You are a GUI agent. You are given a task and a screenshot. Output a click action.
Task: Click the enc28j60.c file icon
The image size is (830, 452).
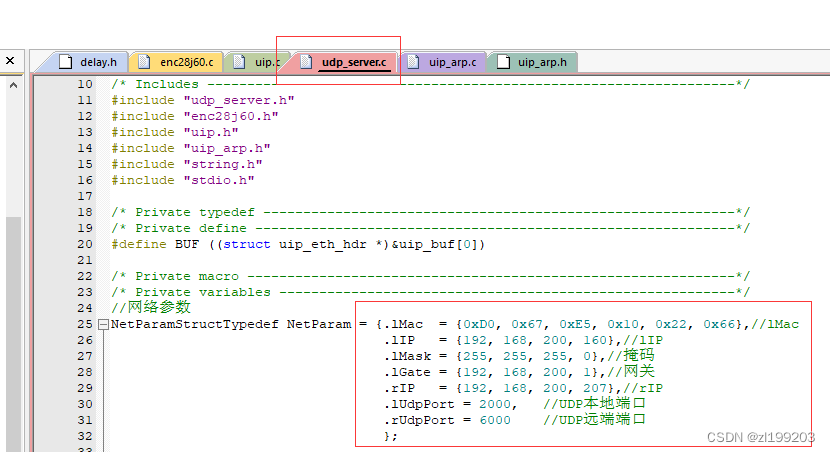pos(144,62)
